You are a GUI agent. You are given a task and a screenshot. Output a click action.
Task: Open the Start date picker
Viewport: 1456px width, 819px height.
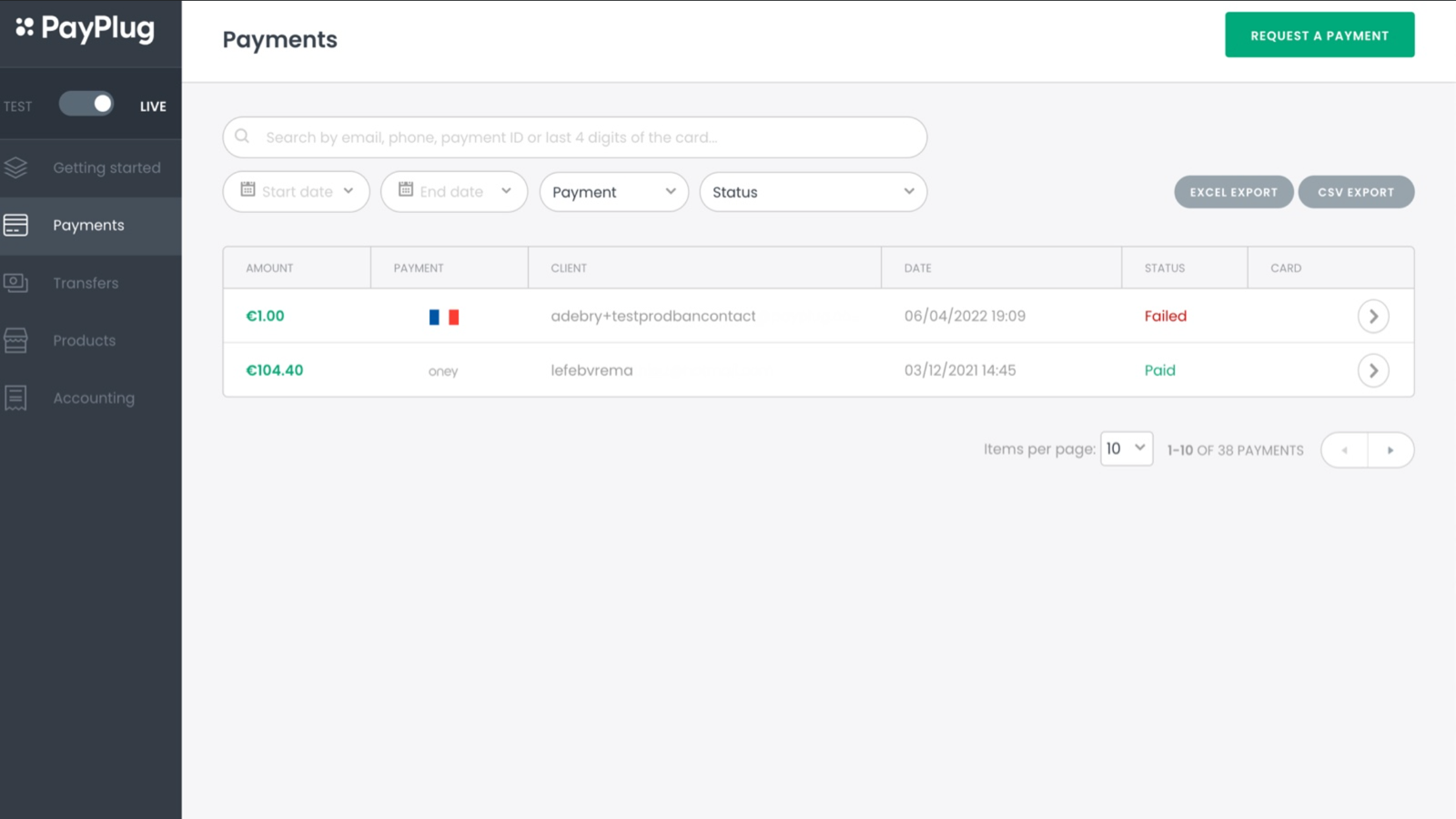[x=296, y=192]
